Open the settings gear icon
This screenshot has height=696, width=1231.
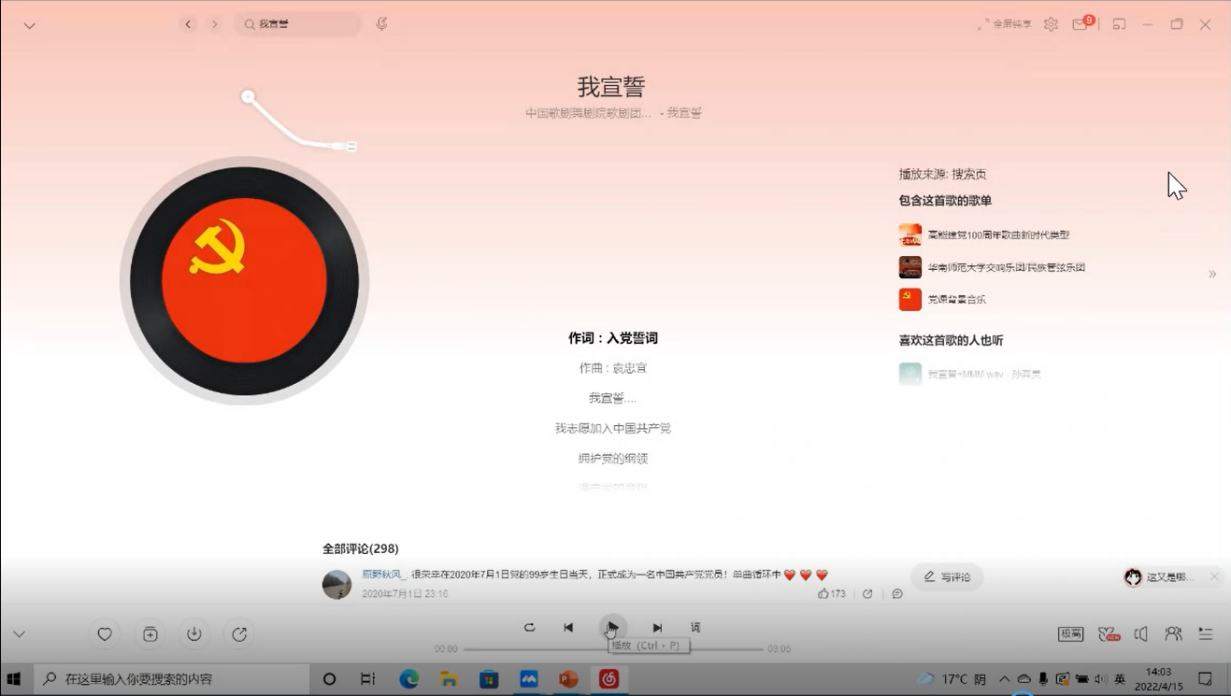(1051, 24)
